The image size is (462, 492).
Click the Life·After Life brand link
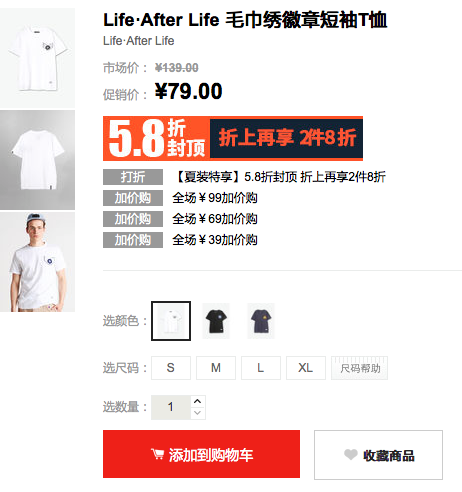pyautogui.click(x=138, y=41)
